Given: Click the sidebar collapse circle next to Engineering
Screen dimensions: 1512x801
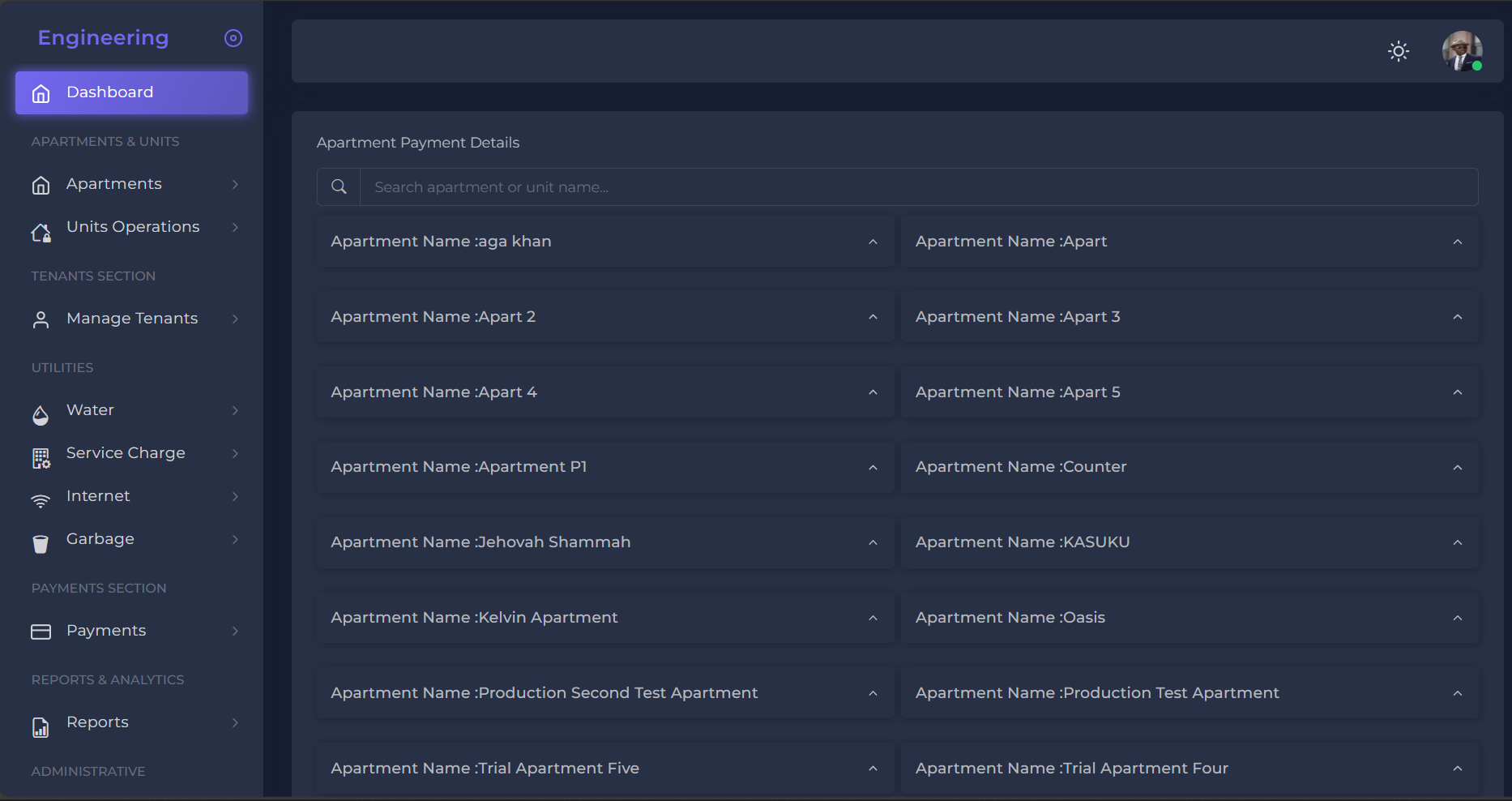Looking at the screenshot, I should click(x=233, y=37).
